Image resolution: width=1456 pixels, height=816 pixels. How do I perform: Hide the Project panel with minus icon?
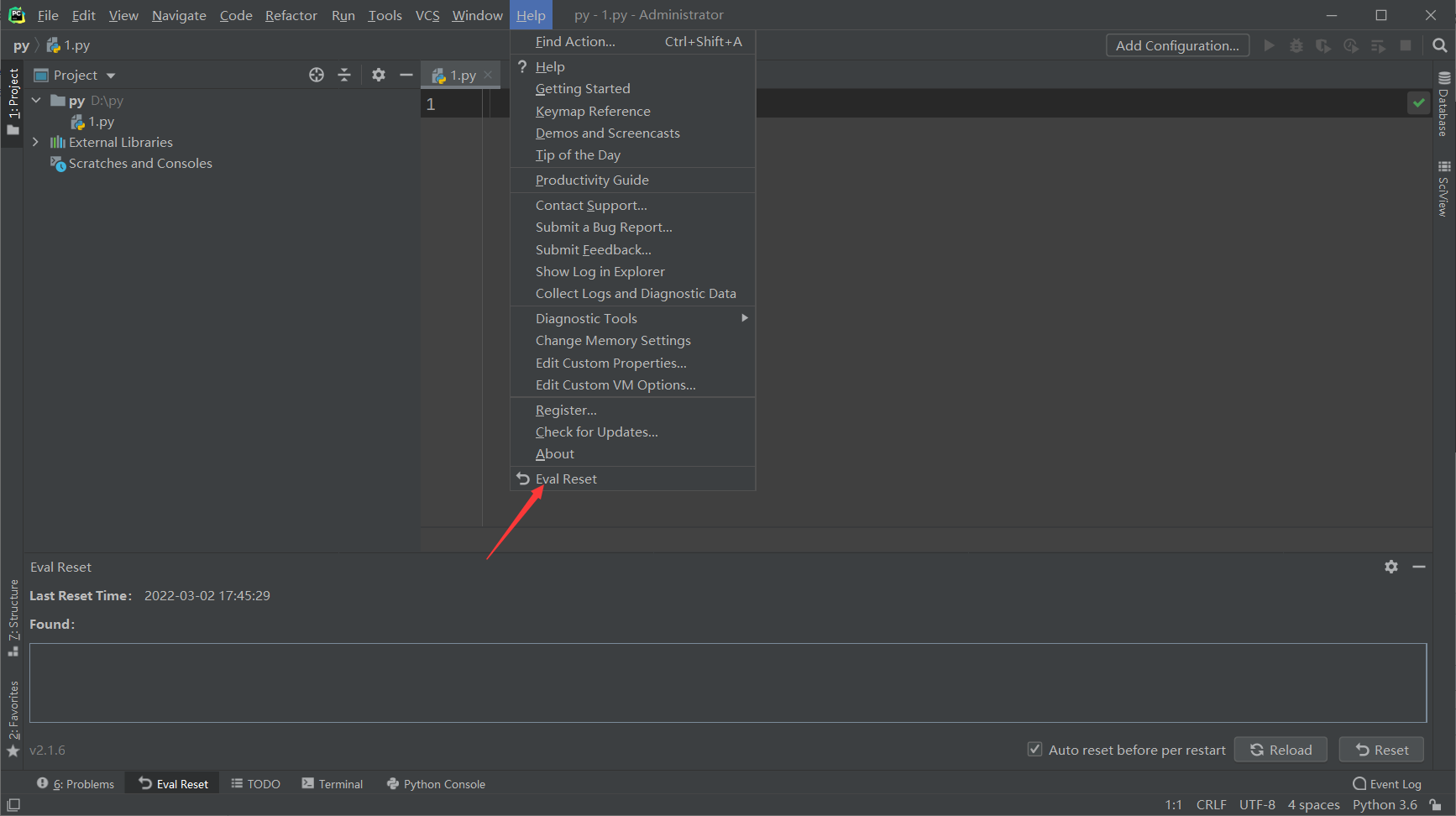(x=406, y=75)
